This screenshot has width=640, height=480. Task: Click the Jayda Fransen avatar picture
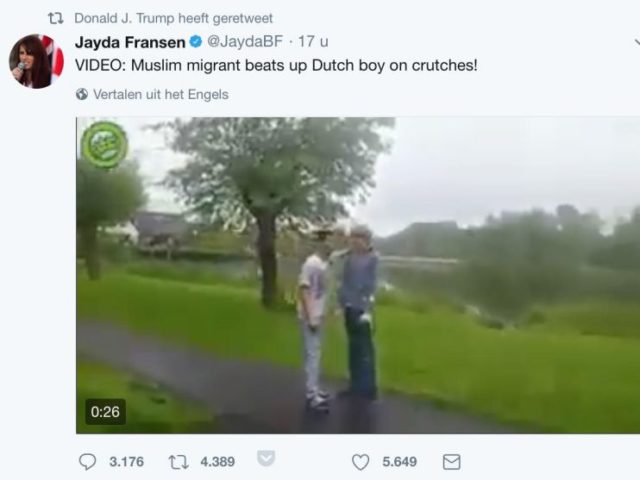pyautogui.click(x=36, y=61)
